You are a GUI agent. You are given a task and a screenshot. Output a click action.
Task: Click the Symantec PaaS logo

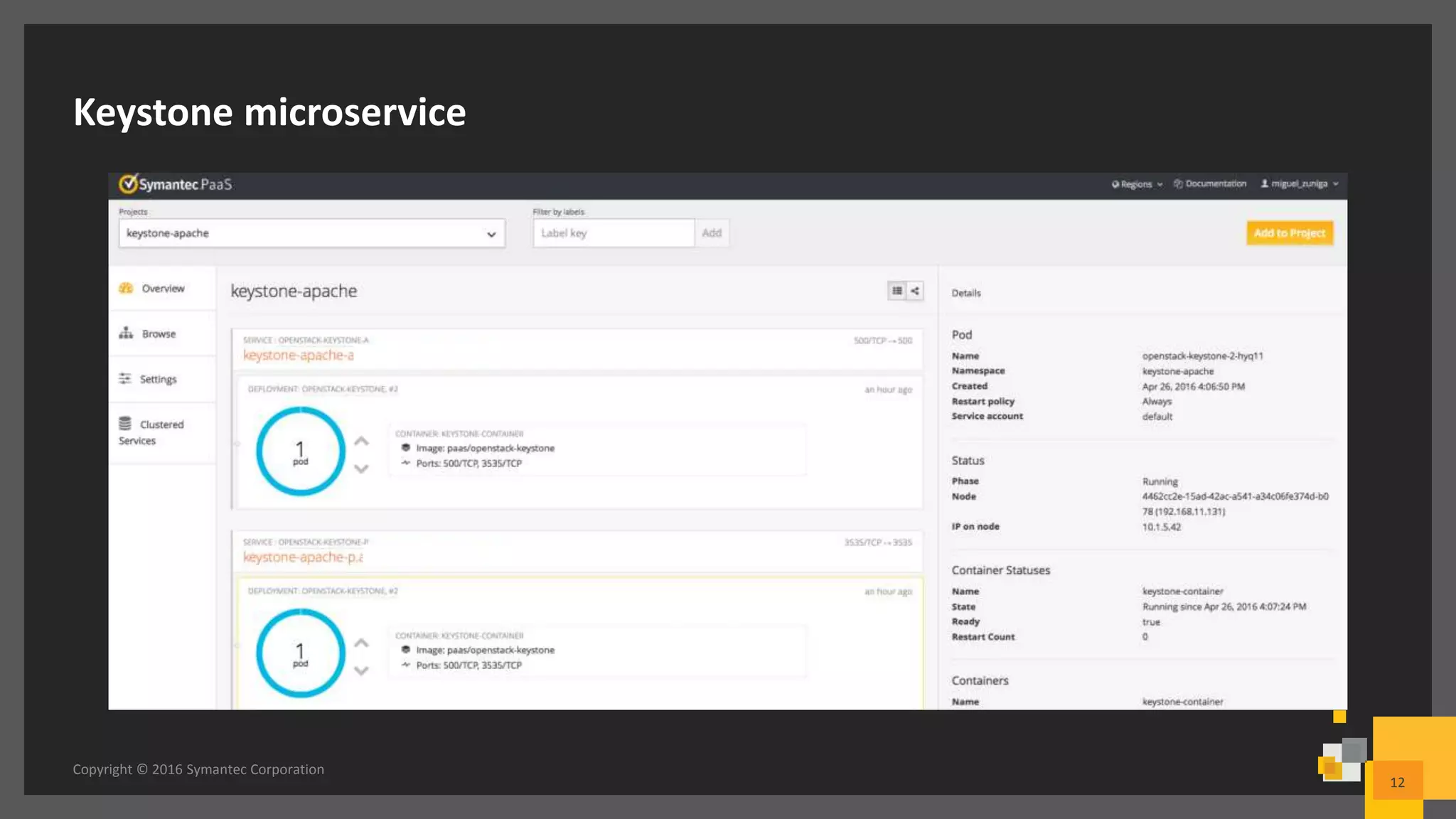point(176,184)
